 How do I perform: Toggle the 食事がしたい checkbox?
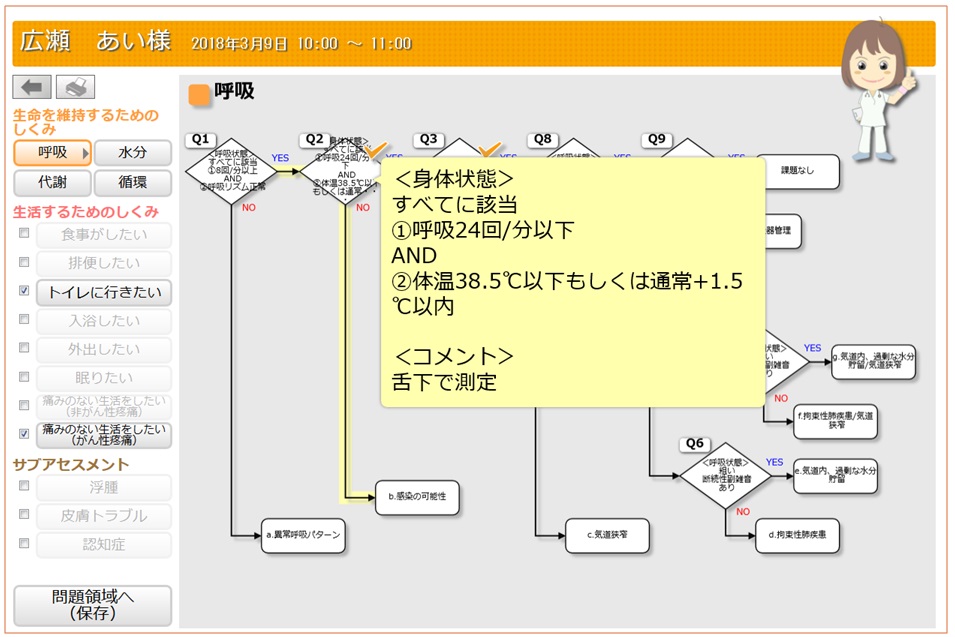click(24, 233)
